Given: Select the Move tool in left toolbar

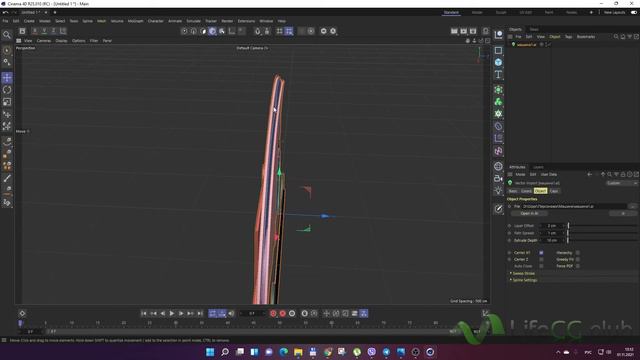Looking at the screenshot, I should 7,78.
